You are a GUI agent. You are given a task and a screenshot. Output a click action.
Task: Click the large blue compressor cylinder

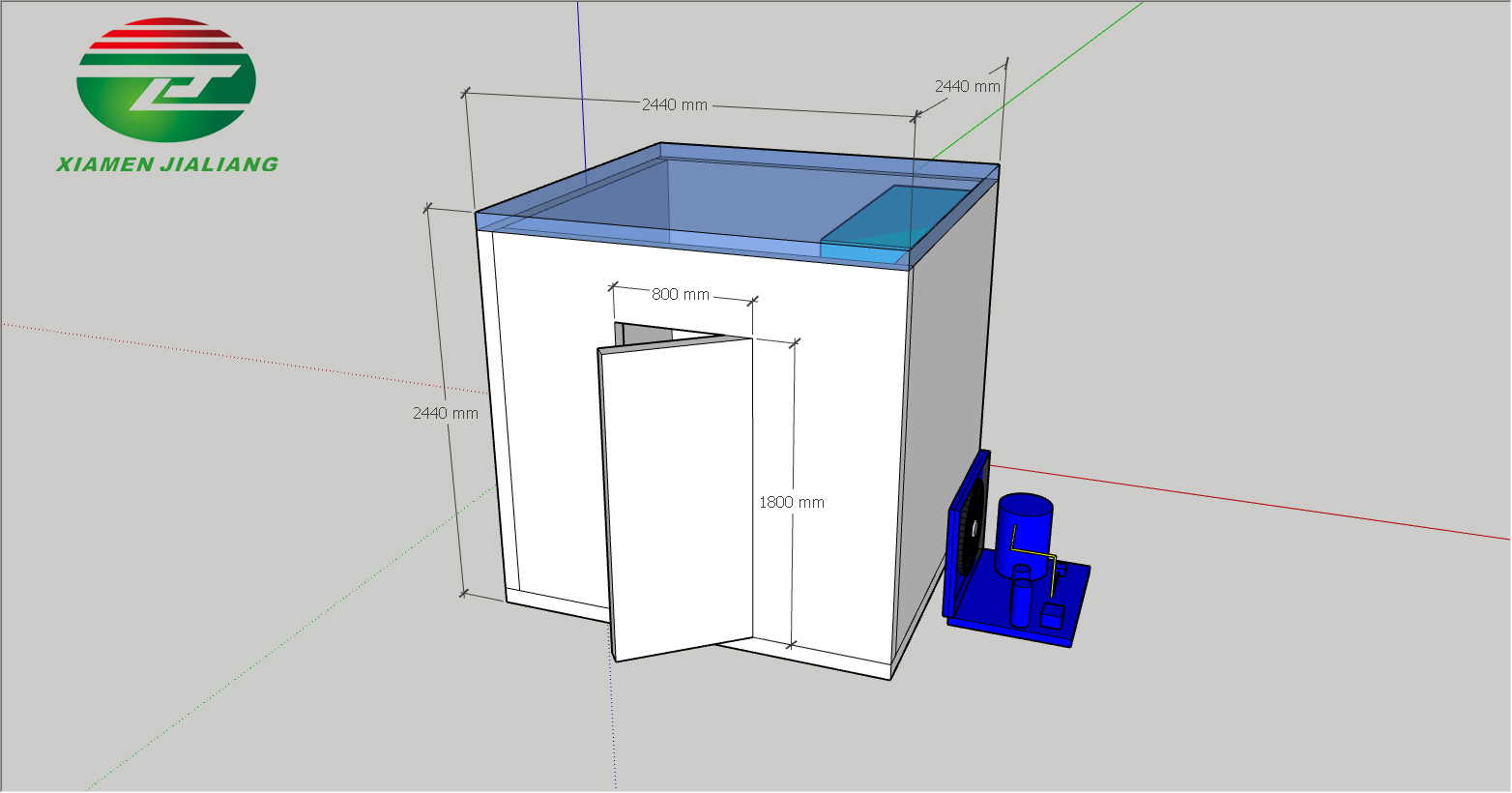(1024, 522)
